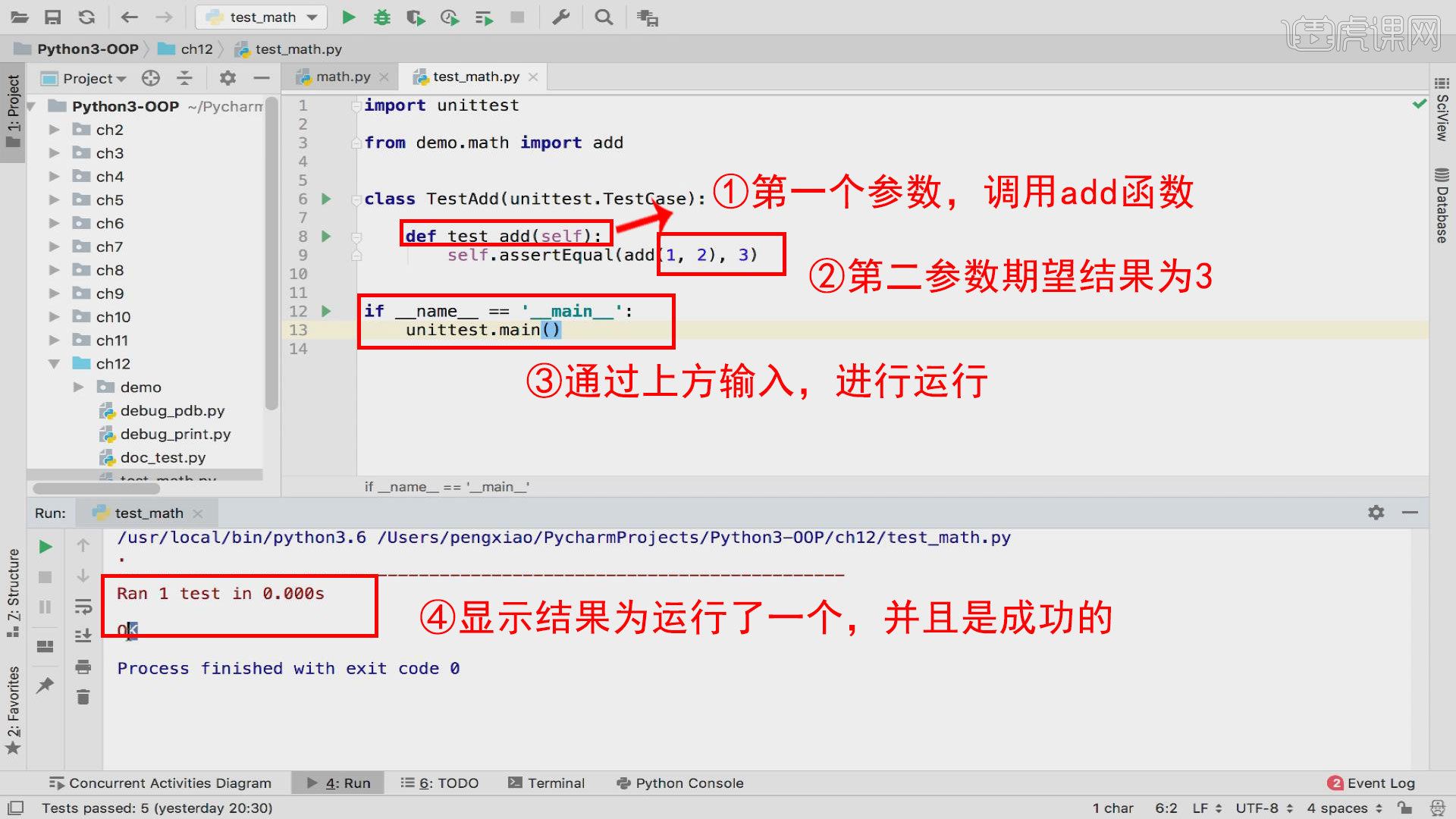The image size is (1456, 819).
Task: Enable scroll to end in console
Action: point(83,635)
